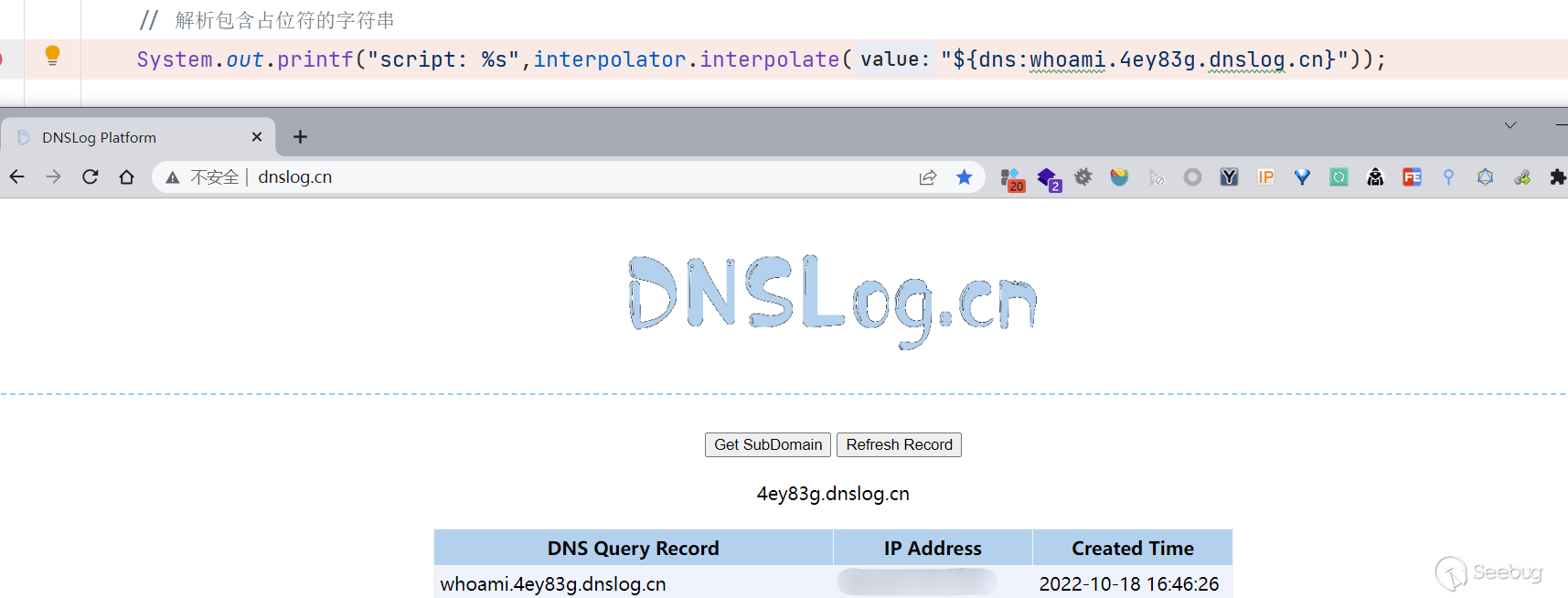This screenshot has width=1568, height=598.
Task: Click the 'value:' parameter hint in code
Action: [x=895, y=59]
